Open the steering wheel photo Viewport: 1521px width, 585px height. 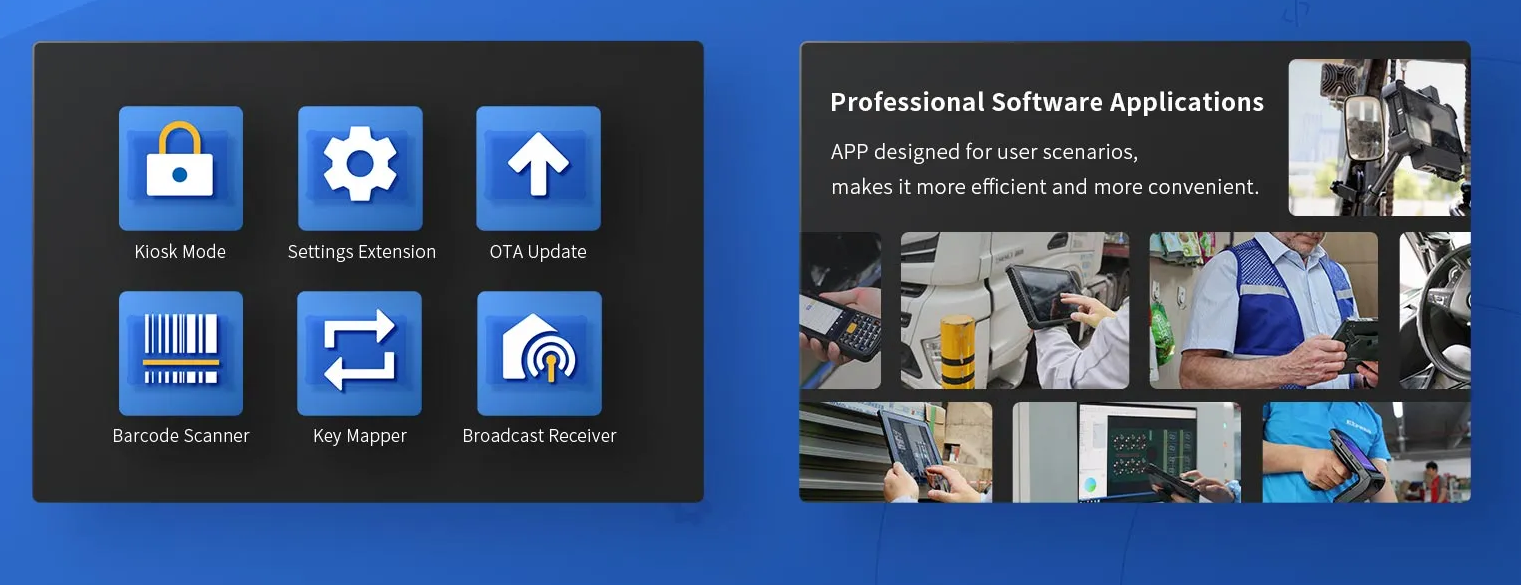point(1434,311)
